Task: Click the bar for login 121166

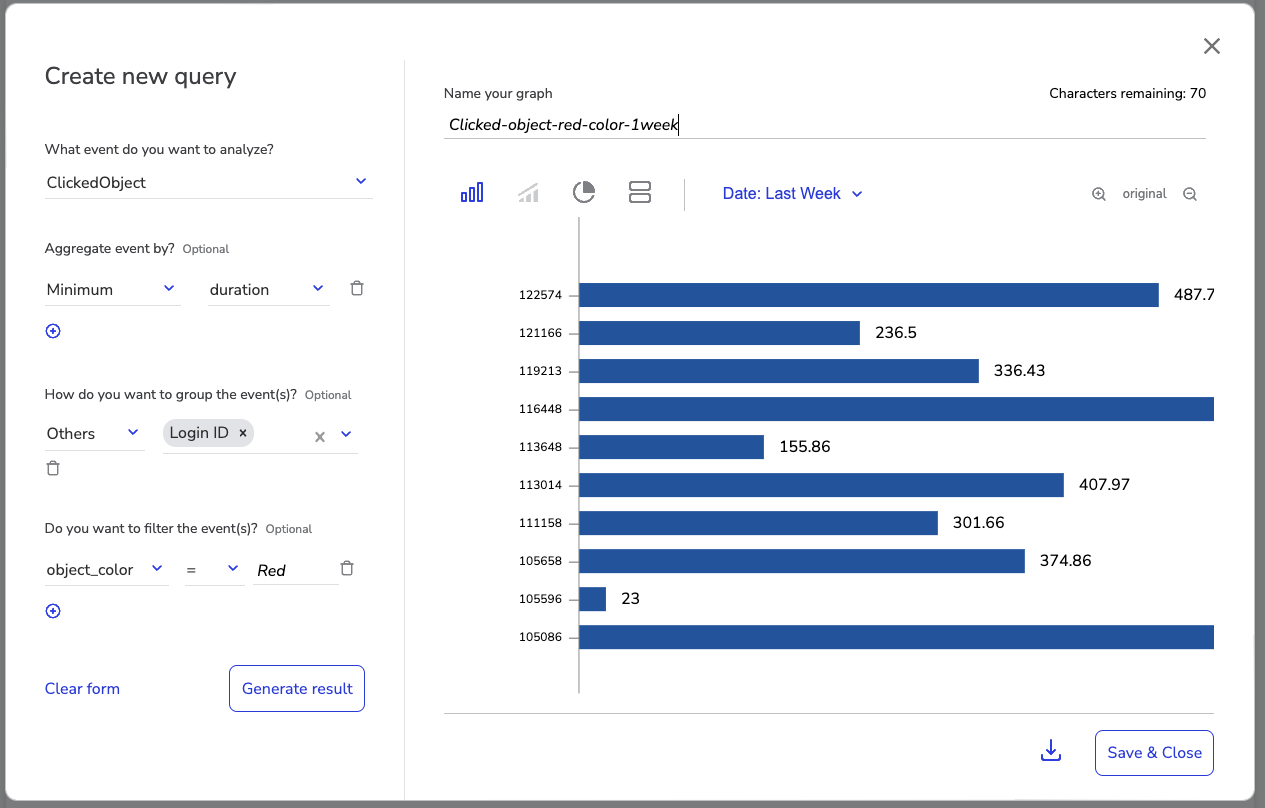Action: pos(719,333)
